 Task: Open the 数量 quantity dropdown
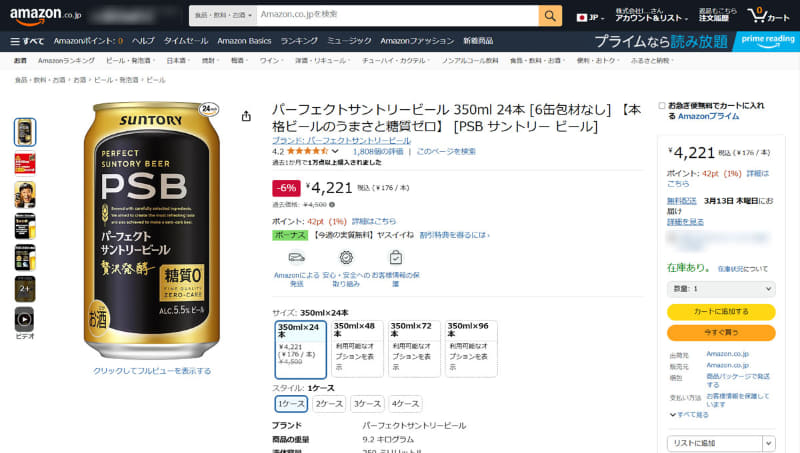(720, 288)
